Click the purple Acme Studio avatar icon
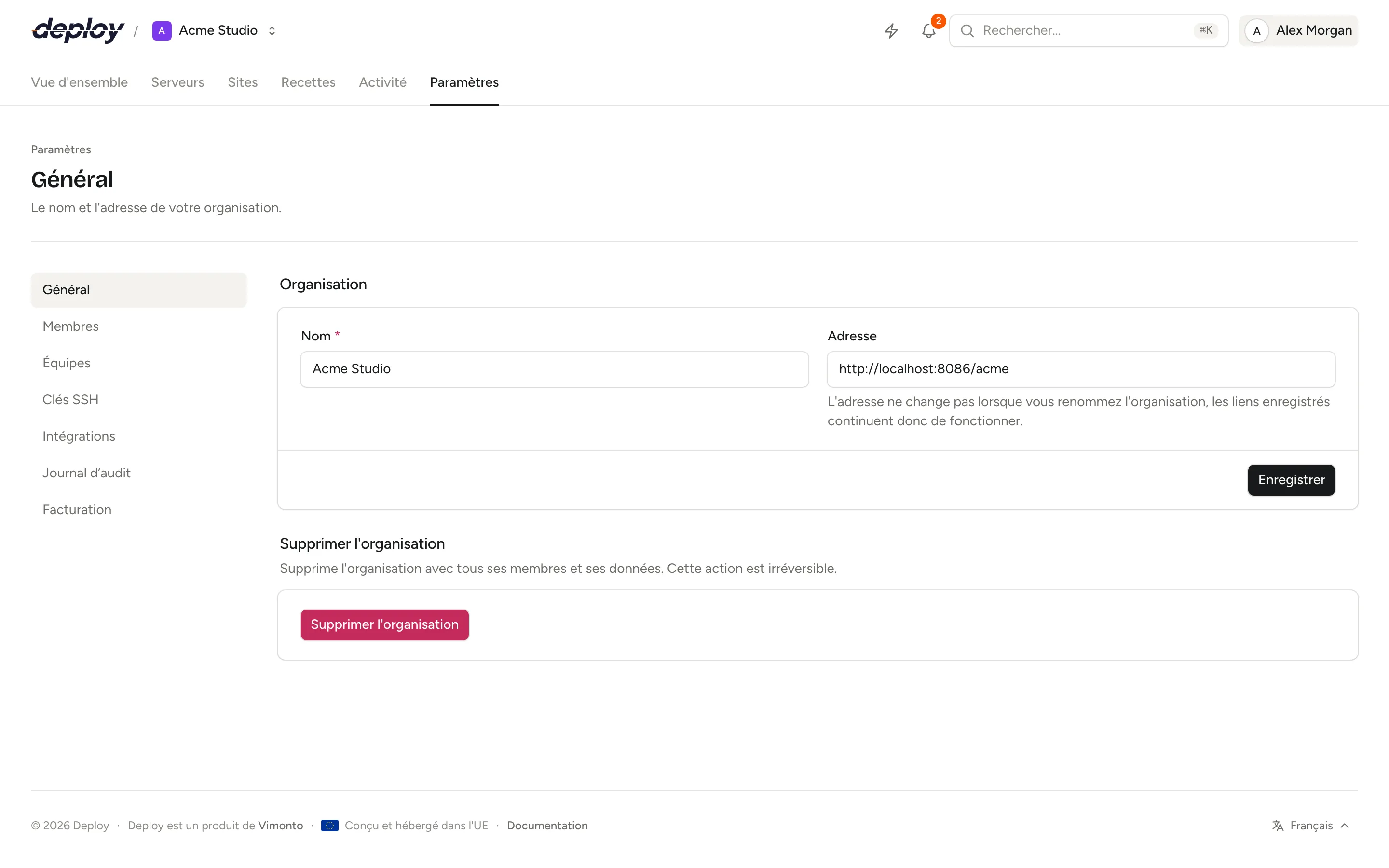 coord(162,30)
